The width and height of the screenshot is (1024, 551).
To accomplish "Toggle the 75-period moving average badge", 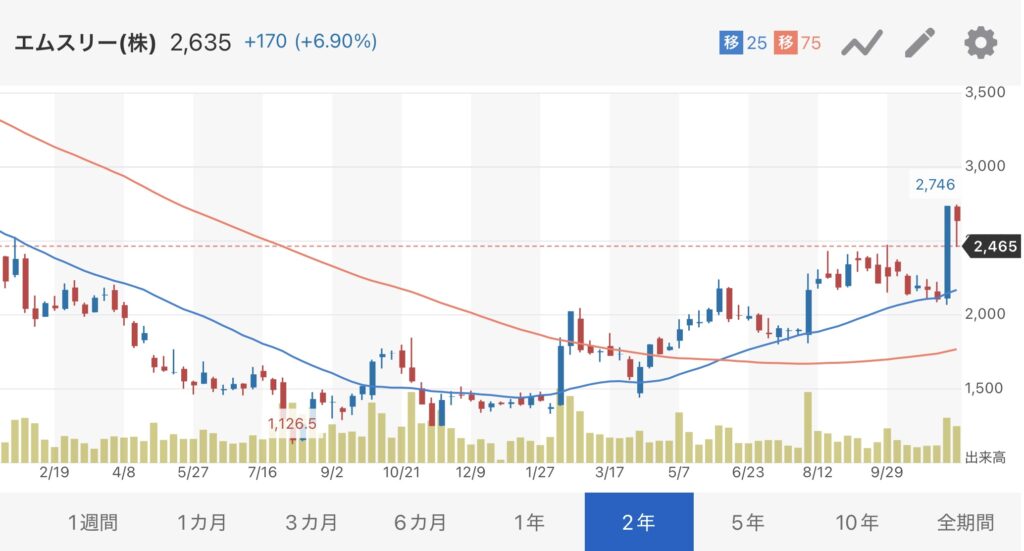I will (x=797, y=43).
